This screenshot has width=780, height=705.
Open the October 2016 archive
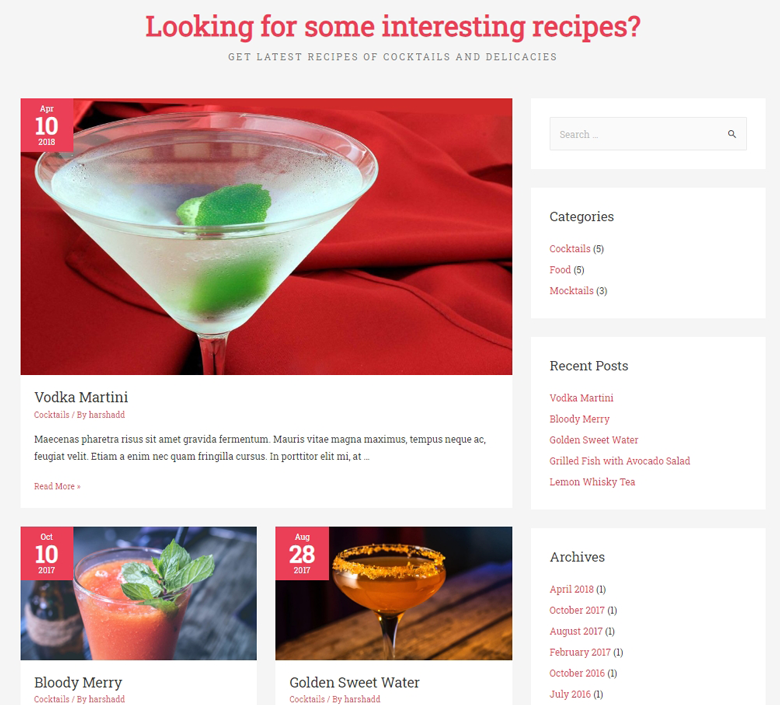pyautogui.click(x=577, y=673)
